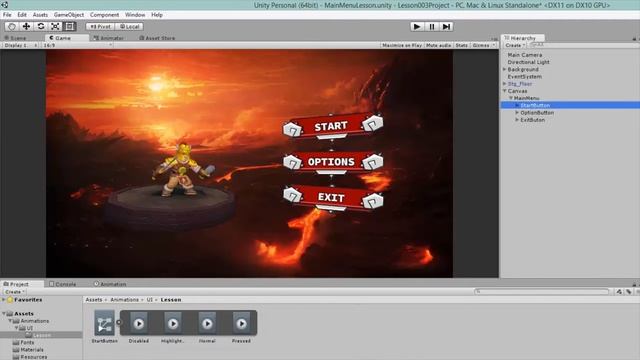Click the Pause button
Screen dimensions: 640x360
click(432, 27)
